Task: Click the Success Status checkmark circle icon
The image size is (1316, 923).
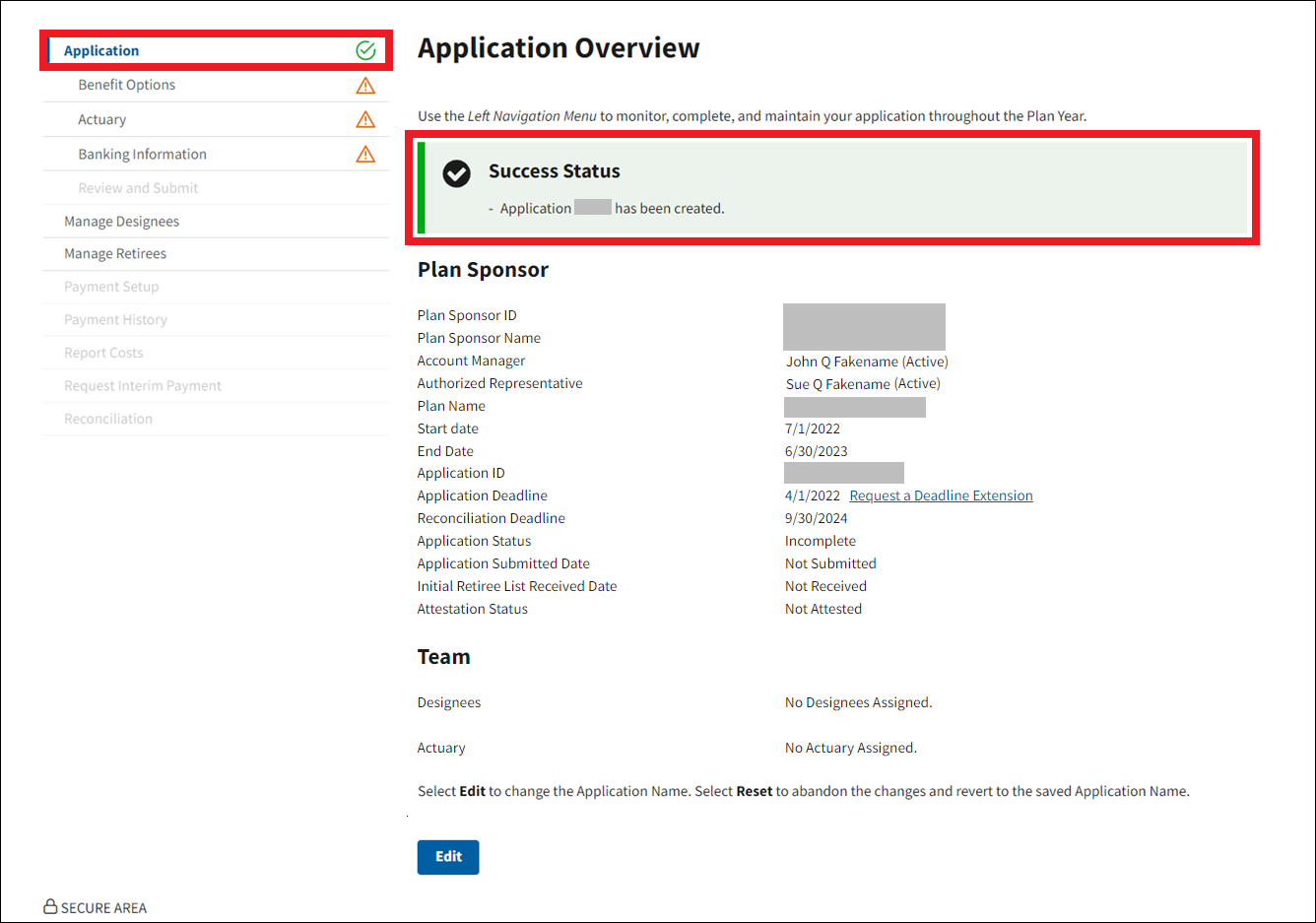Action: click(456, 173)
